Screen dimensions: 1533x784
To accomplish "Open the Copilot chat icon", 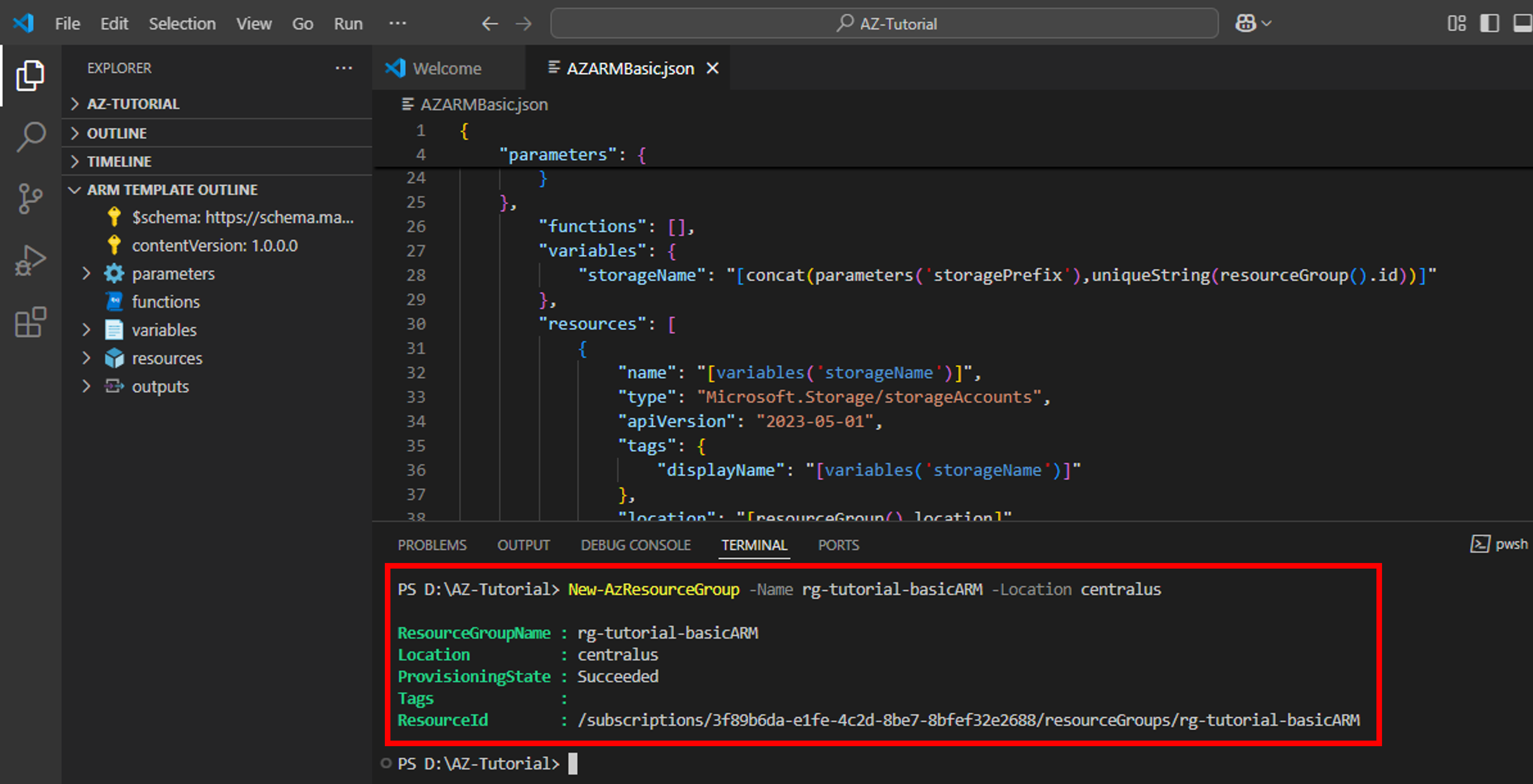I will coord(1245,24).
